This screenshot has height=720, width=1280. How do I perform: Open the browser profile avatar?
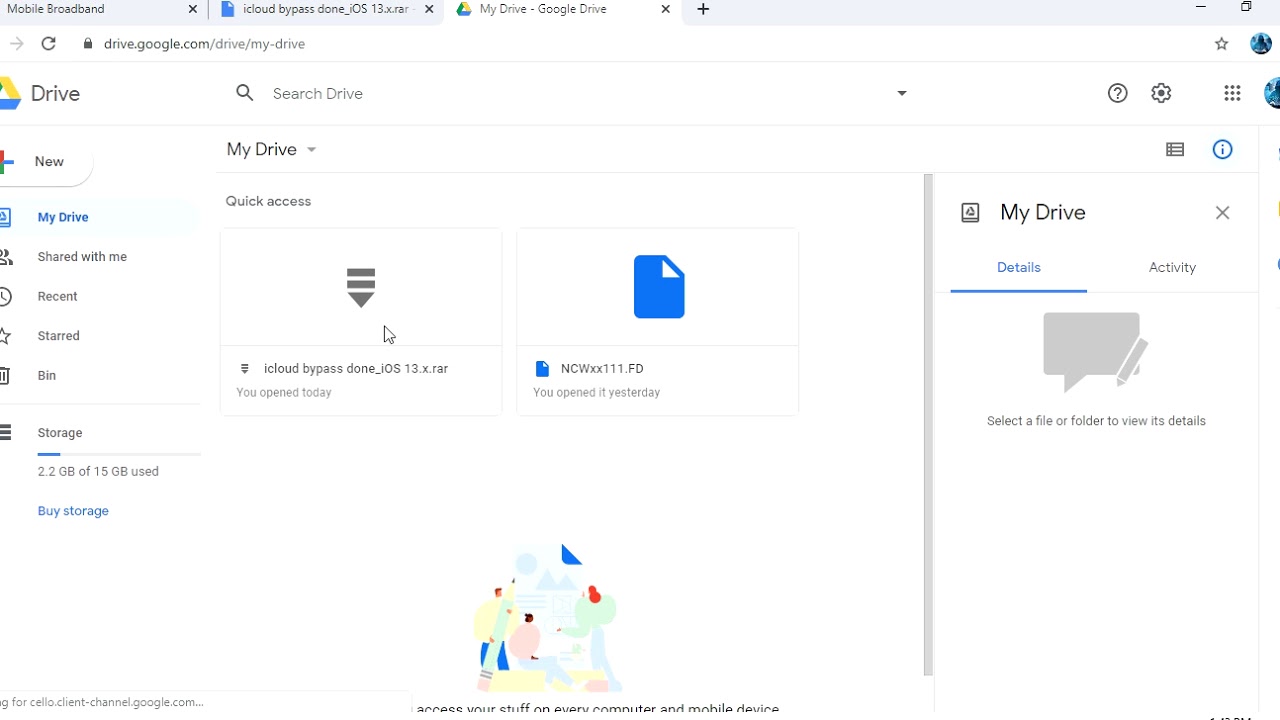1261,44
